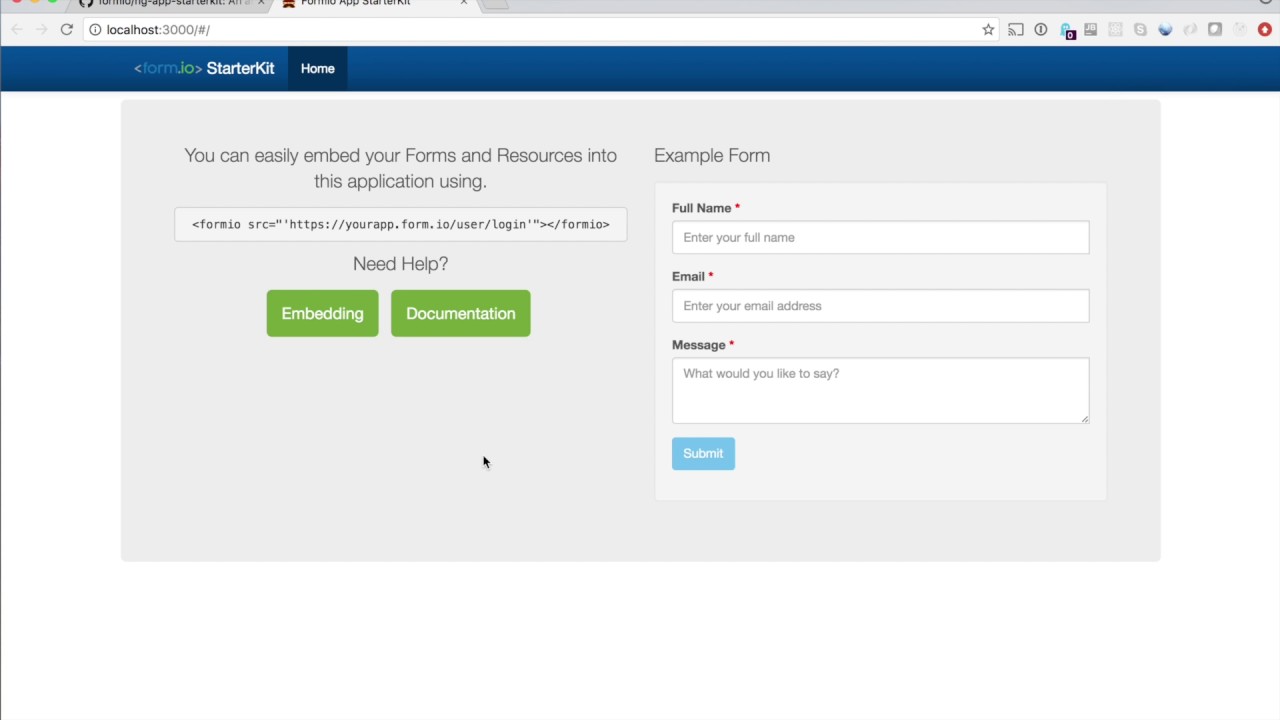Click the site info icon in address bar

coord(95,29)
